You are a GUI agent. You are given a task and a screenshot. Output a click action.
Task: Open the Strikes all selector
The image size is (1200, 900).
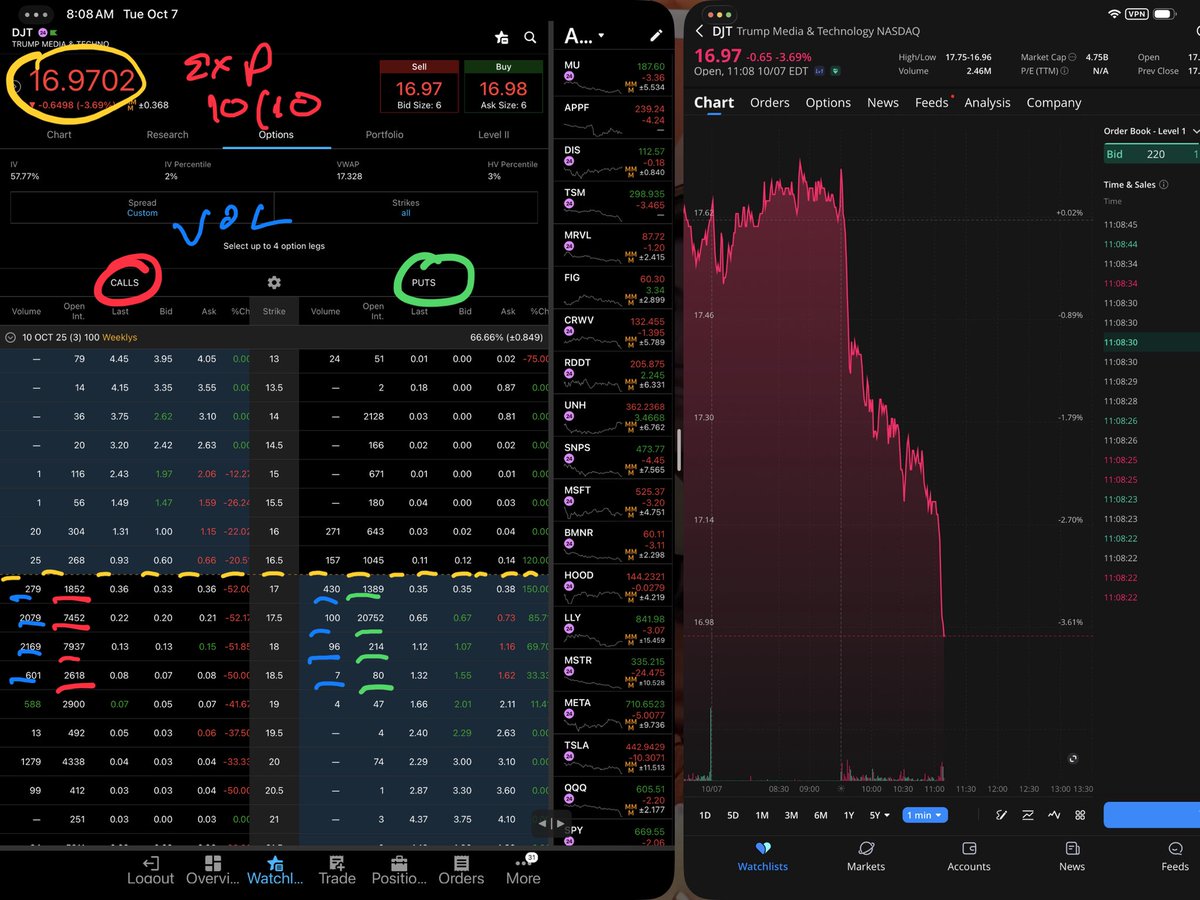coord(405,207)
